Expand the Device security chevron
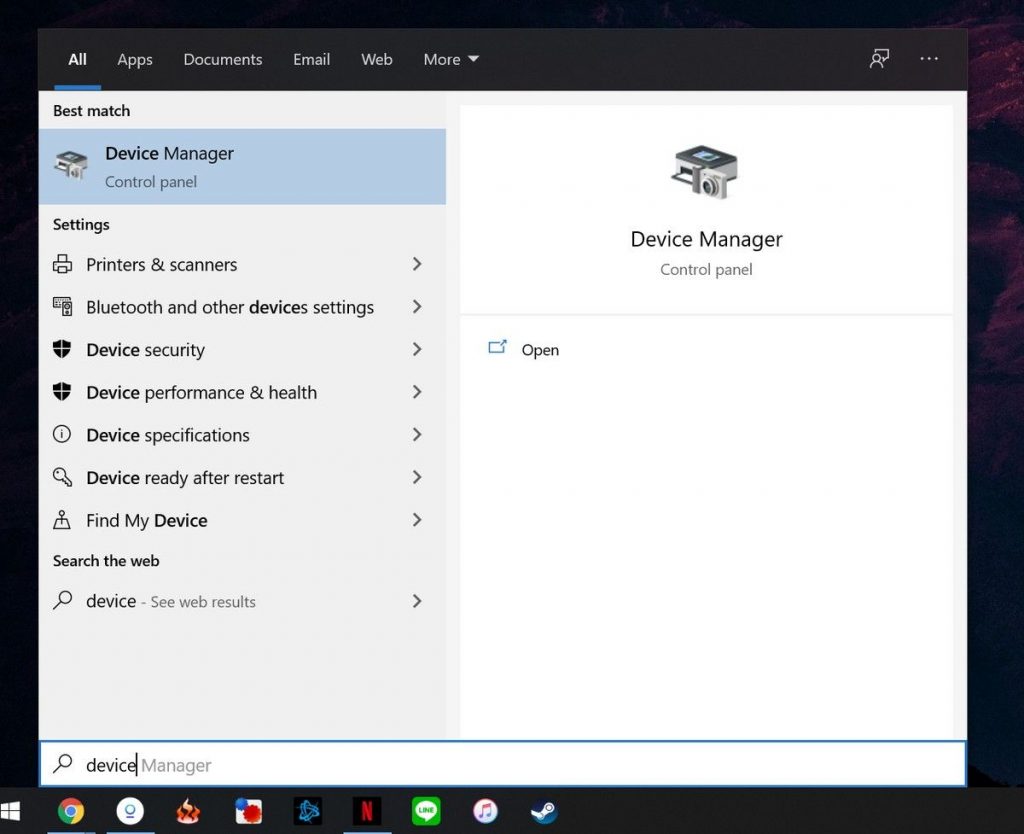 tap(417, 350)
